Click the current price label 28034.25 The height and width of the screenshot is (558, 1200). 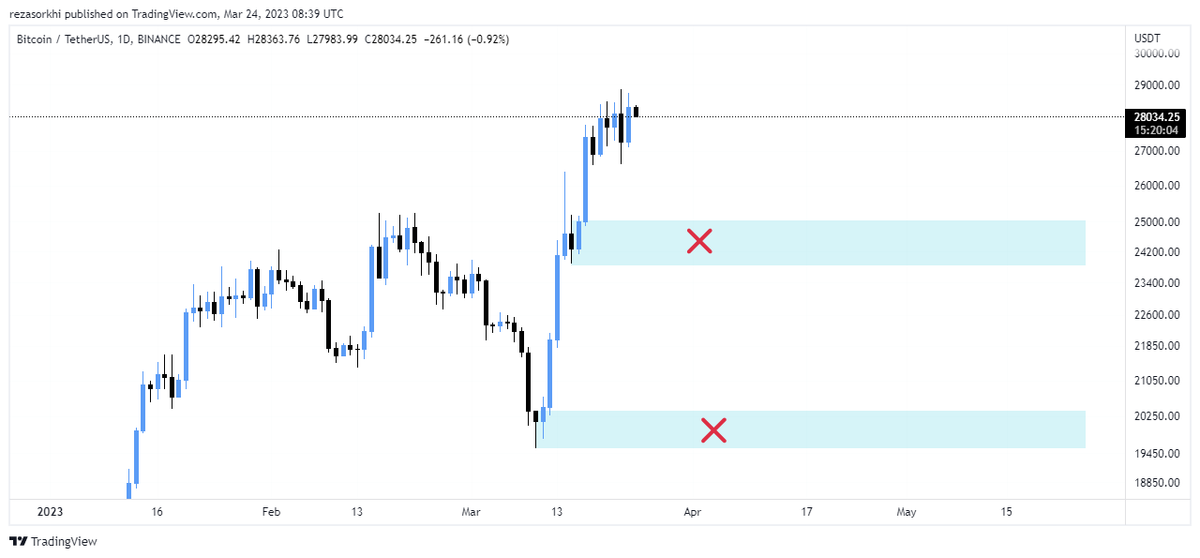[1158, 117]
